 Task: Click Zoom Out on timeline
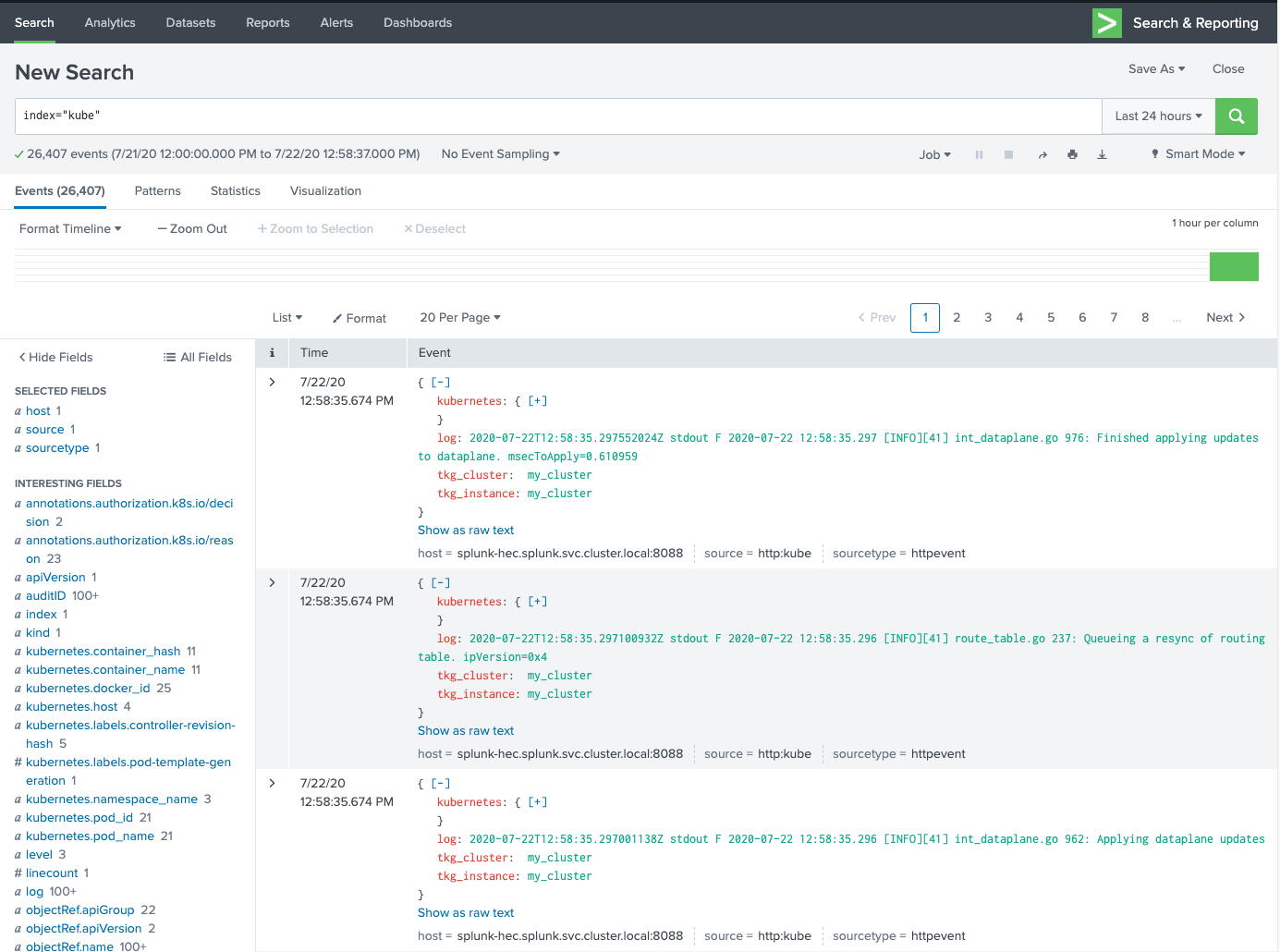pos(192,228)
